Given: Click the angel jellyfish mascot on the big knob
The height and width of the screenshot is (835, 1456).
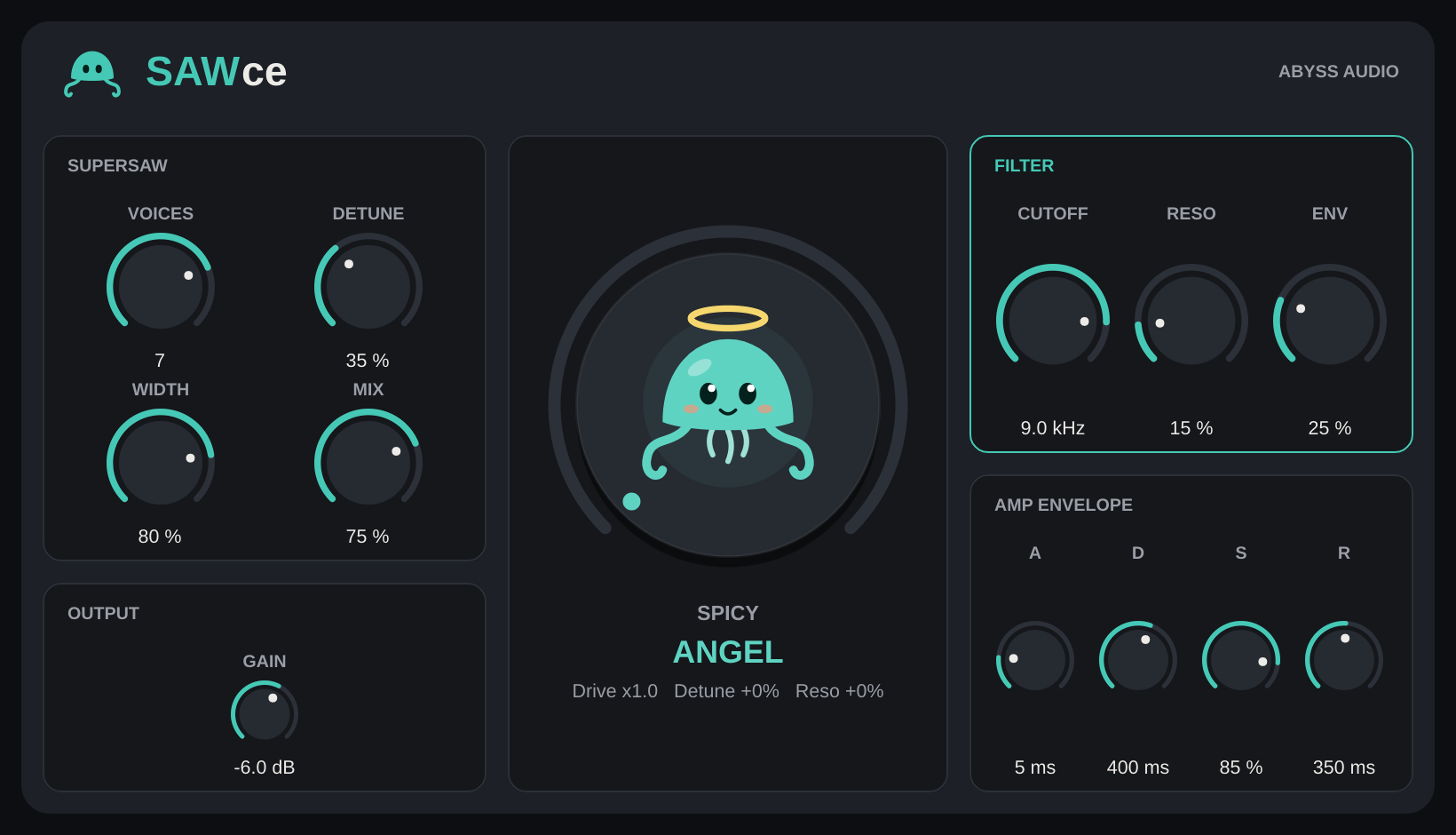Looking at the screenshot, I should click(728, 394).
